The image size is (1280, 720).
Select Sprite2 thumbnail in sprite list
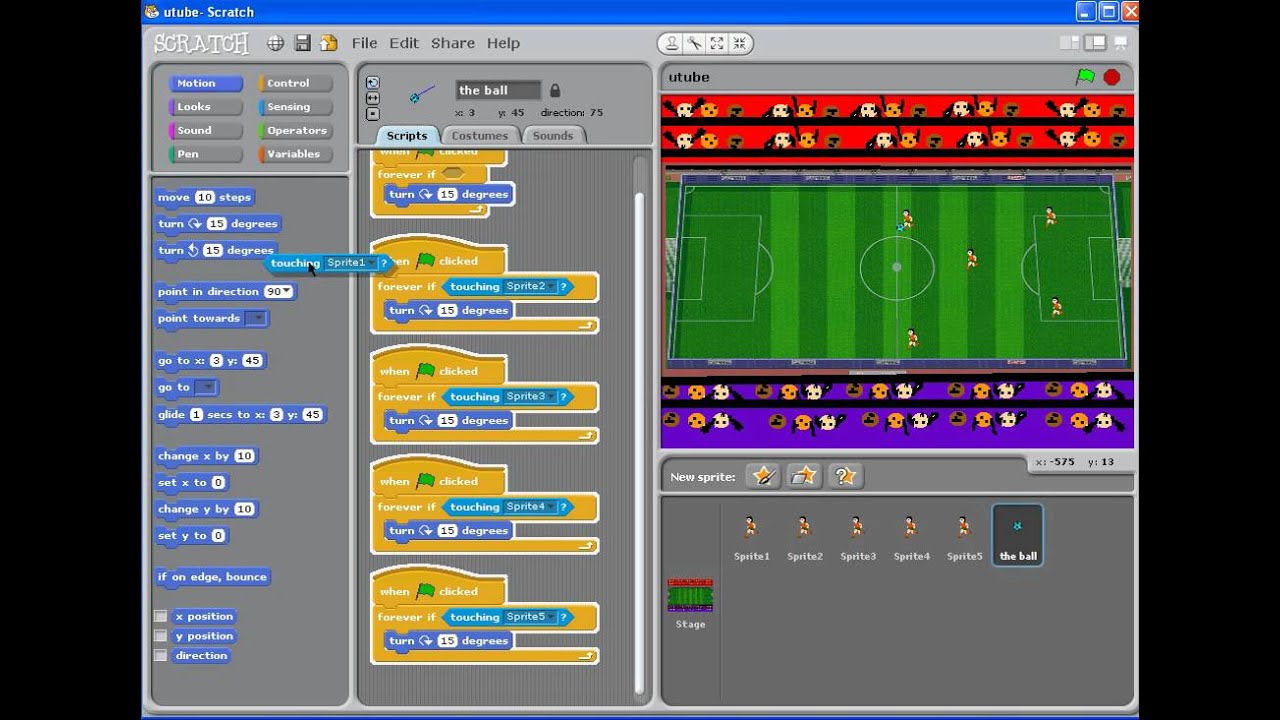[804, 536]
